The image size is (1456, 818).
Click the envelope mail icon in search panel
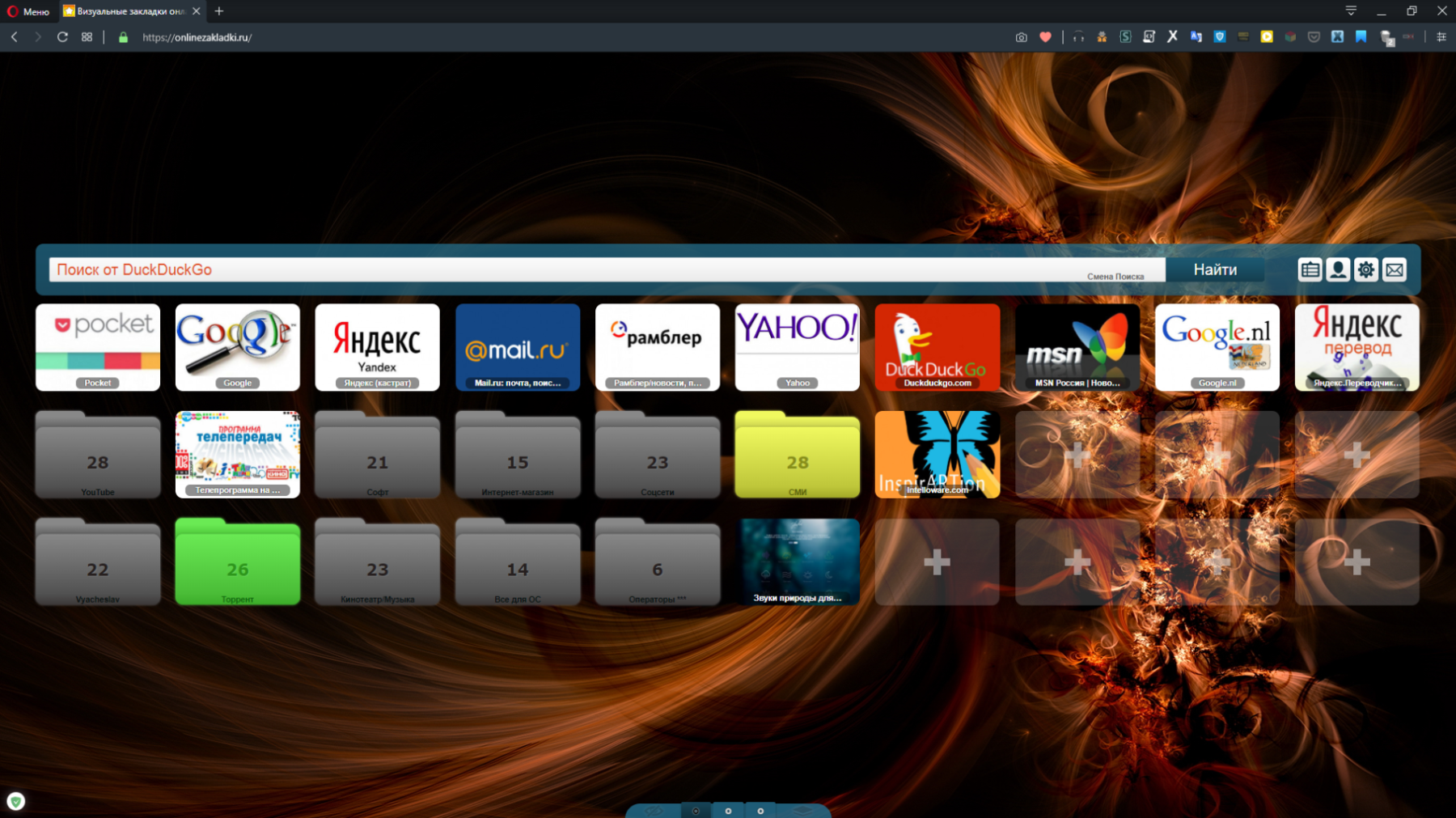pos(1395,270)
